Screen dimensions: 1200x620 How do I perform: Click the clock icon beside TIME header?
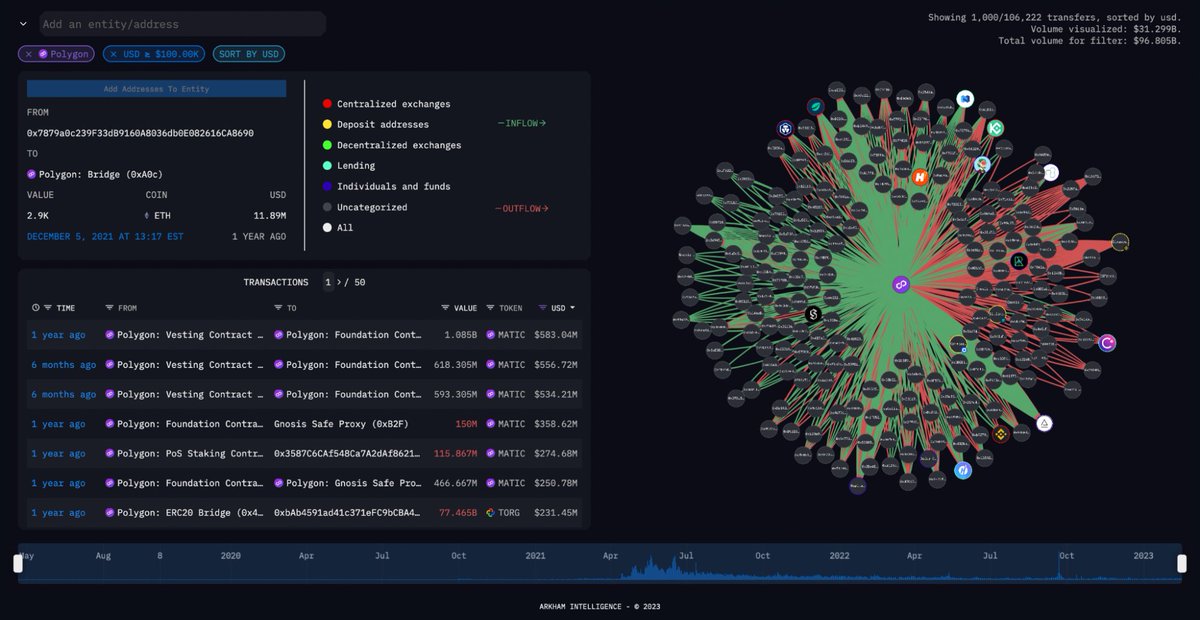[x=36, y=308]
